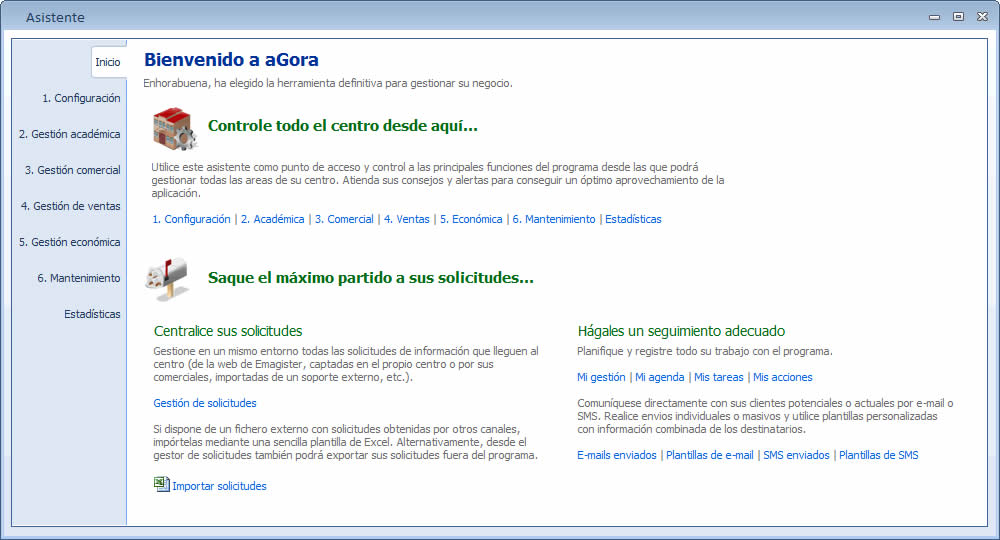Close the Asistente window
Image resolution: width=1000 pixels, height=540 pixels.
982,17
